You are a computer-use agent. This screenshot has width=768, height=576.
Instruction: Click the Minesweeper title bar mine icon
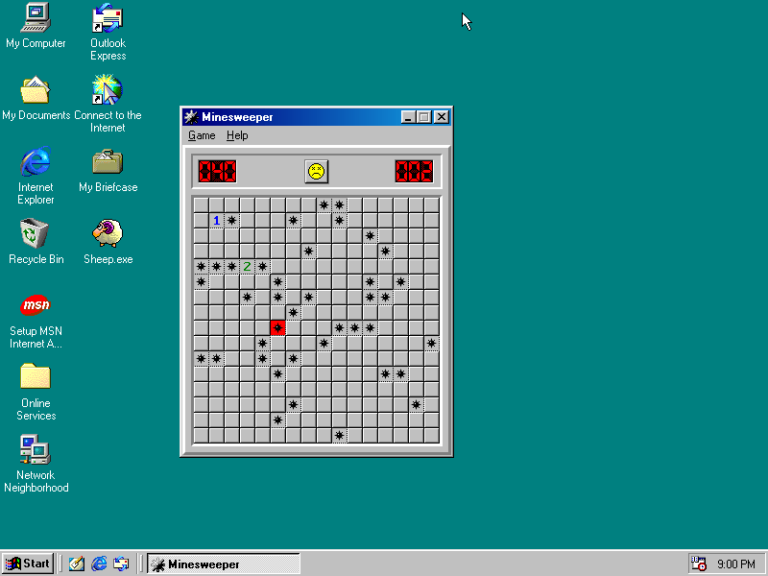191,117
